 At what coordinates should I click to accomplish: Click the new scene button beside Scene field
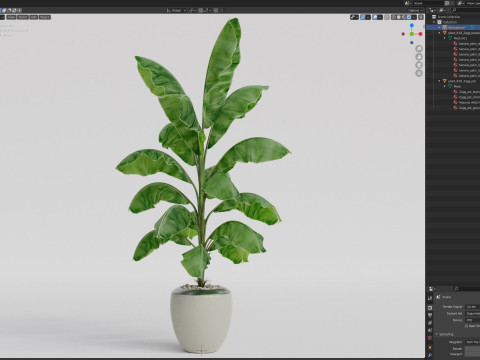point(447,3)
